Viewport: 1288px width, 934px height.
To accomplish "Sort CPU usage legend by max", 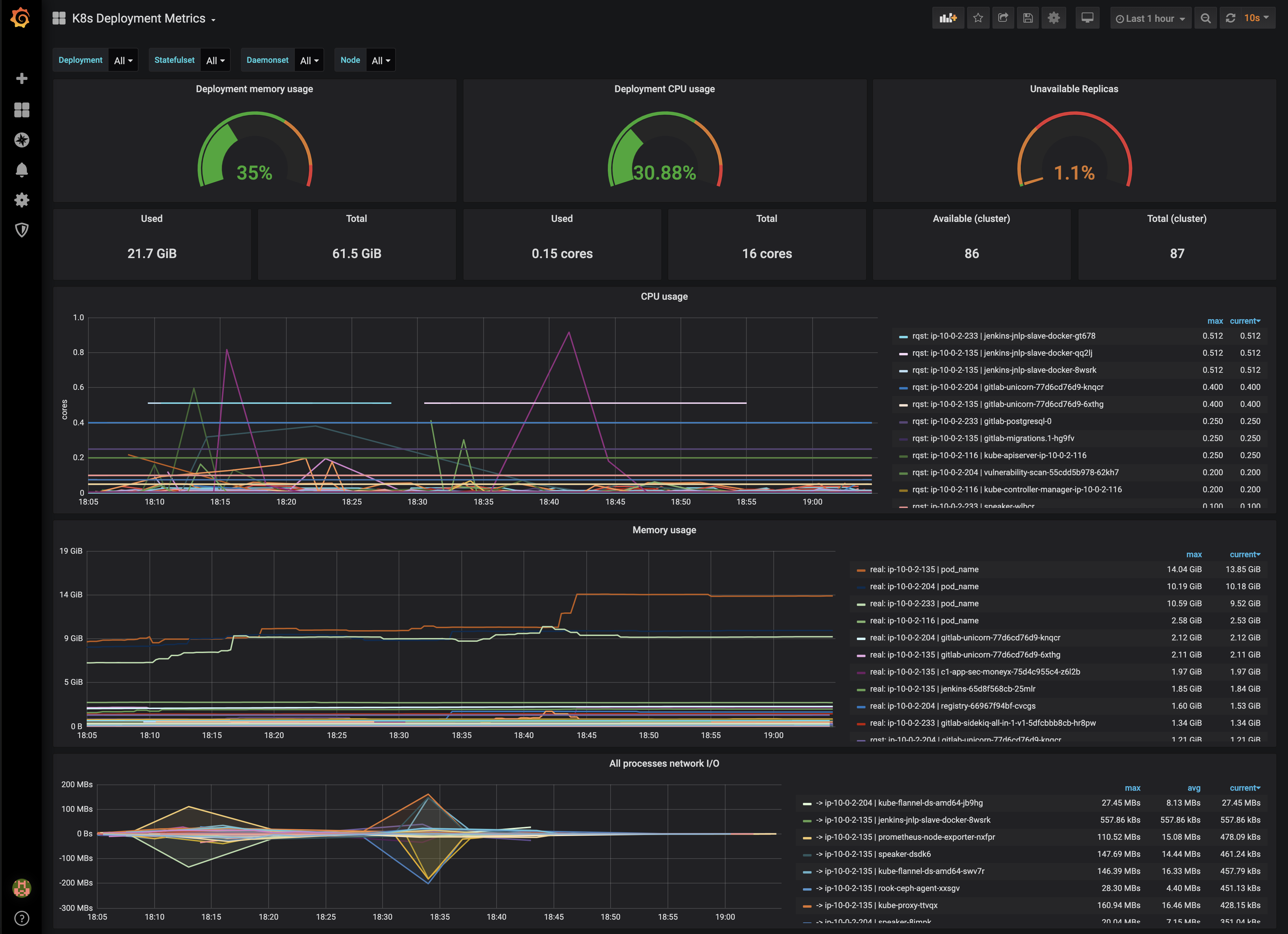I will pos(1215,321).
